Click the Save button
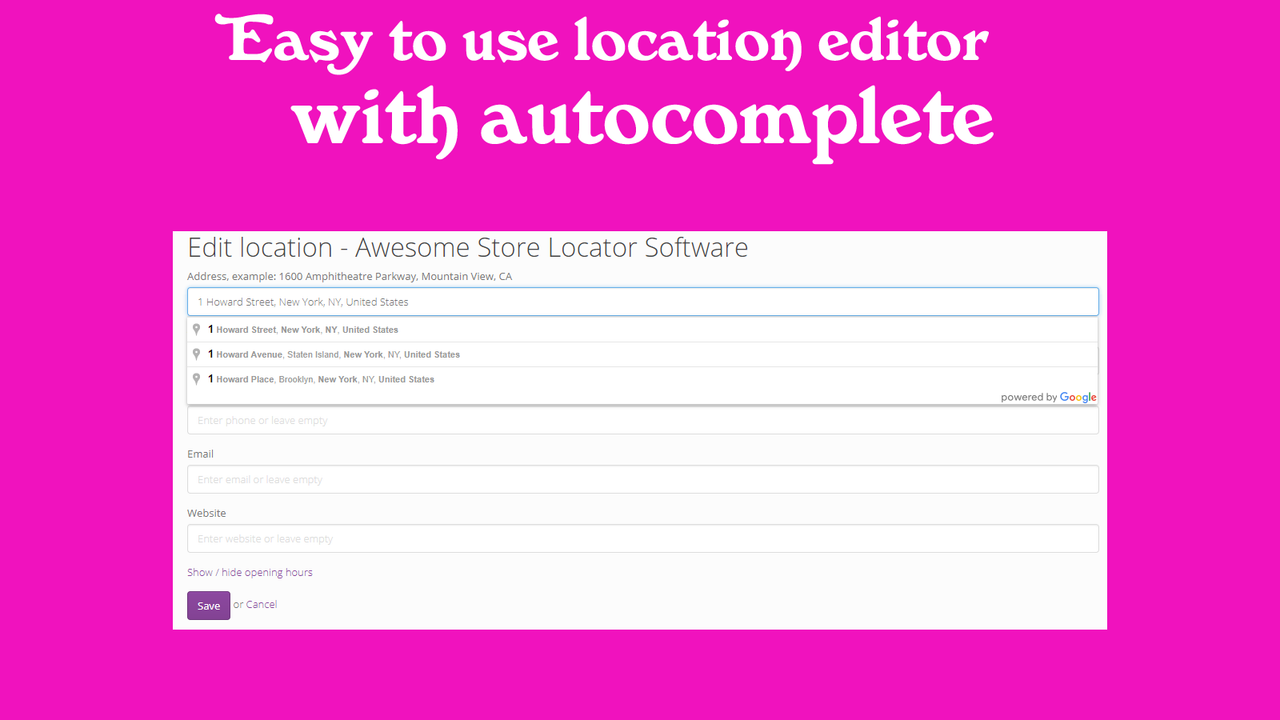 click(208, 605)
